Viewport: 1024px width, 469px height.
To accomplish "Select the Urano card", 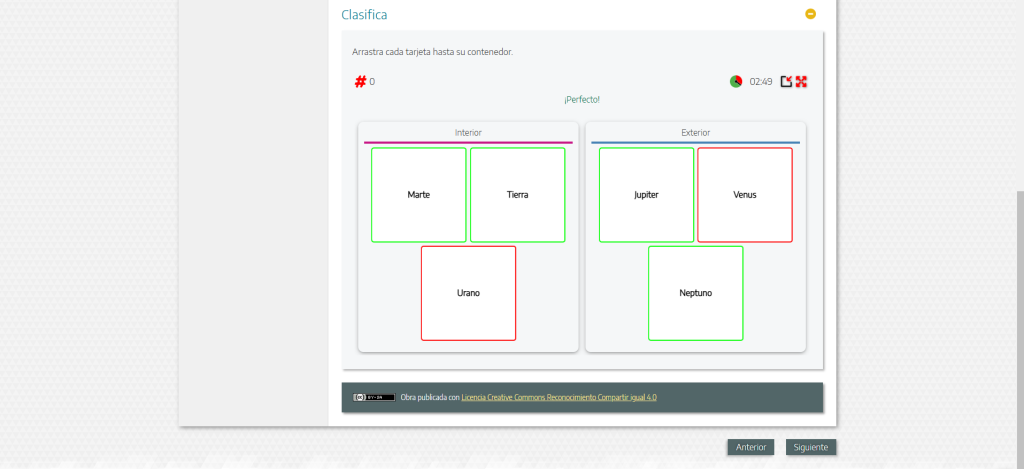I will tap(468, 293).
